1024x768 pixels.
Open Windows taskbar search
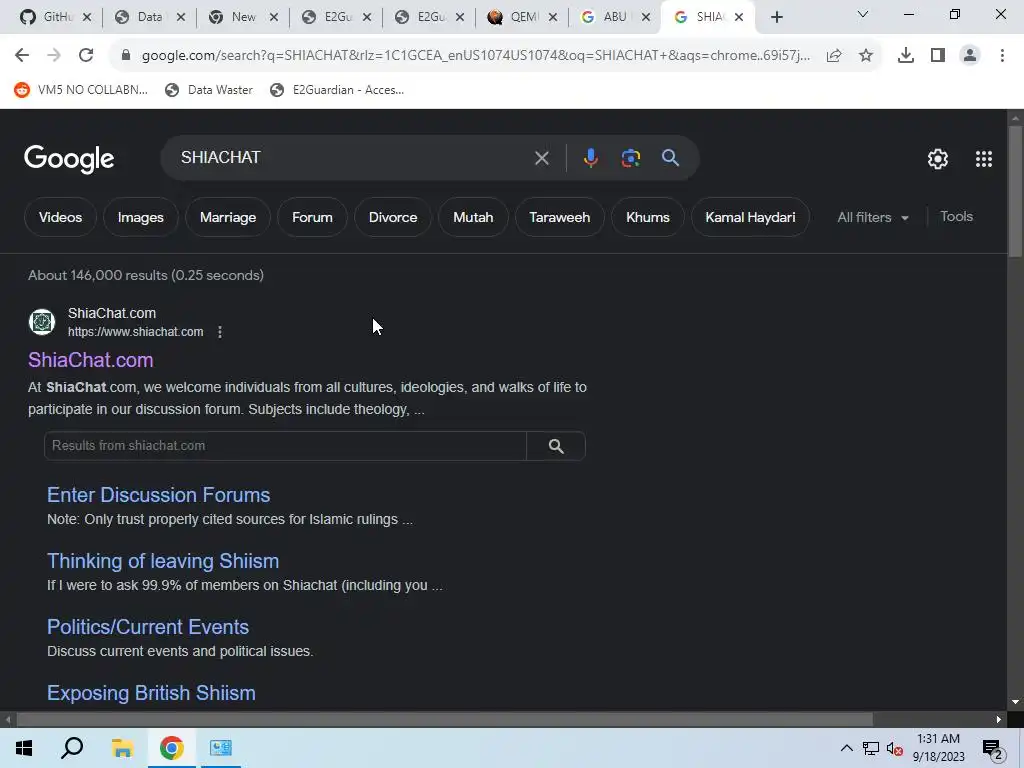pyautogui.click(x=72, y=748)
